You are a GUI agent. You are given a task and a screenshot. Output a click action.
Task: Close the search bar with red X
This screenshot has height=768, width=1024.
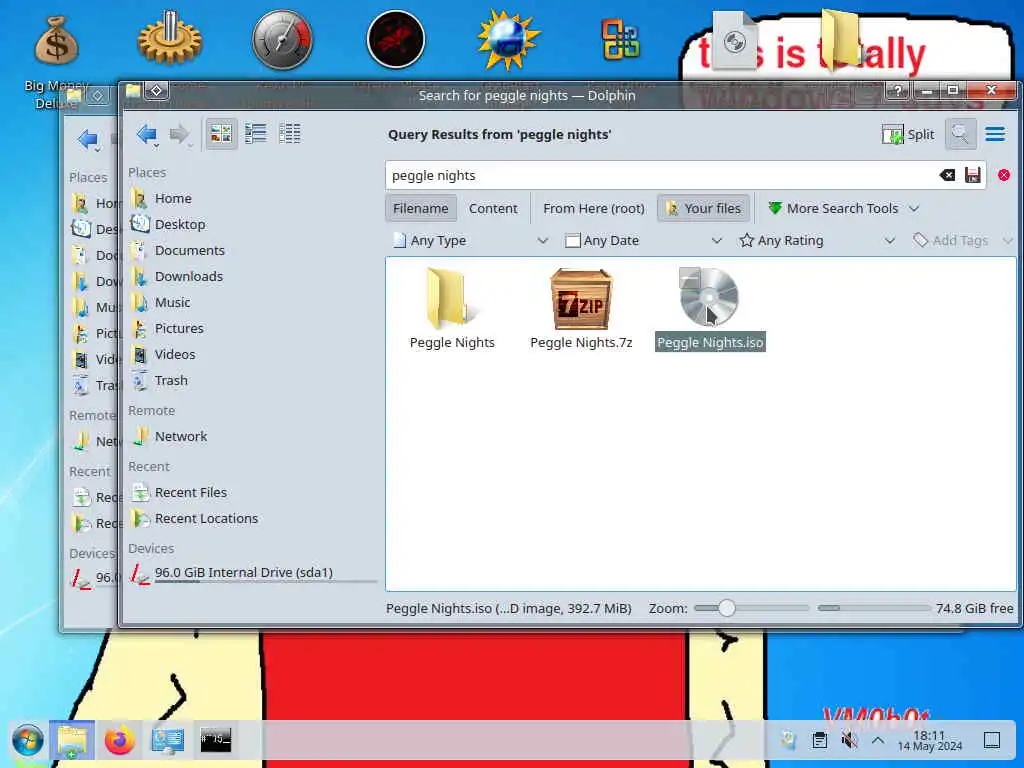pyautogui.click(x=1004, y=175)
